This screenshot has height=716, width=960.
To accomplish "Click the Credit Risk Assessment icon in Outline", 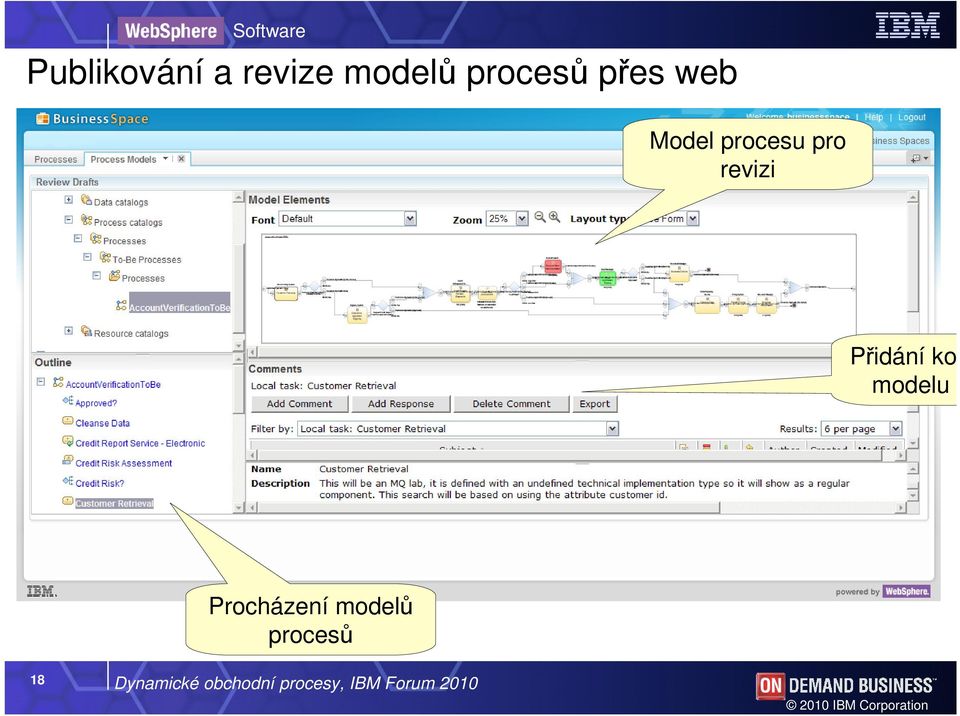I will pos(67,461).
